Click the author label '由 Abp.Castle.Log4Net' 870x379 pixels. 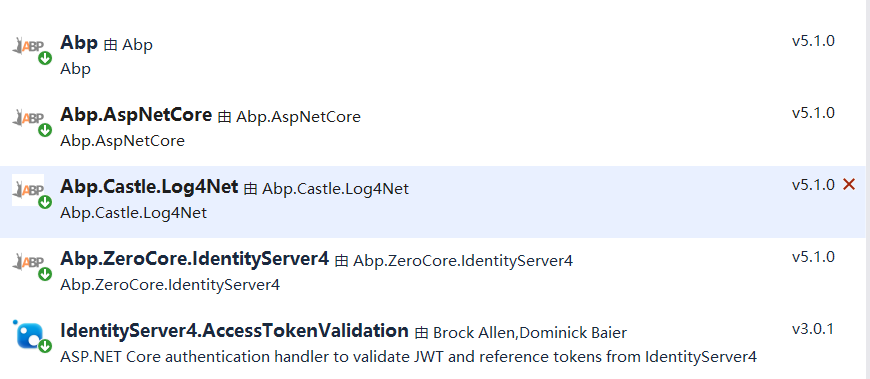(326, 189)
